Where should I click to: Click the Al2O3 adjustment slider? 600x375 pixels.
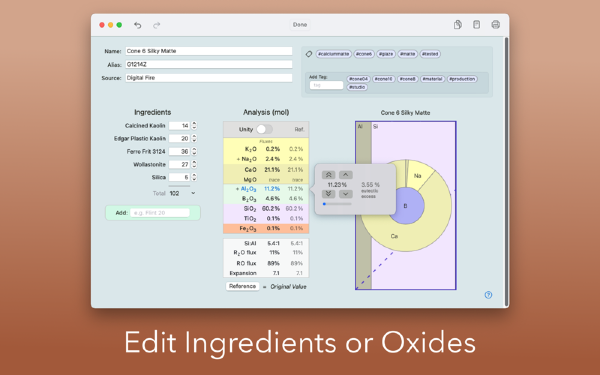337,204
